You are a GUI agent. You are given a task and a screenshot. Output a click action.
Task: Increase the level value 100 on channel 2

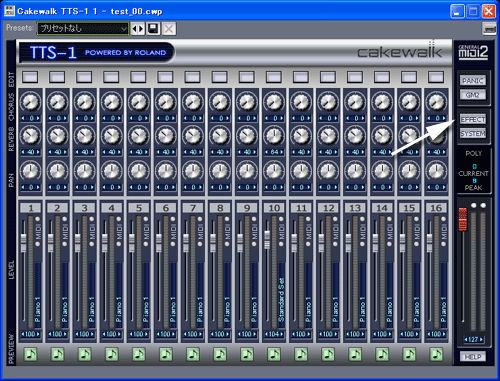tap(65, 334)
